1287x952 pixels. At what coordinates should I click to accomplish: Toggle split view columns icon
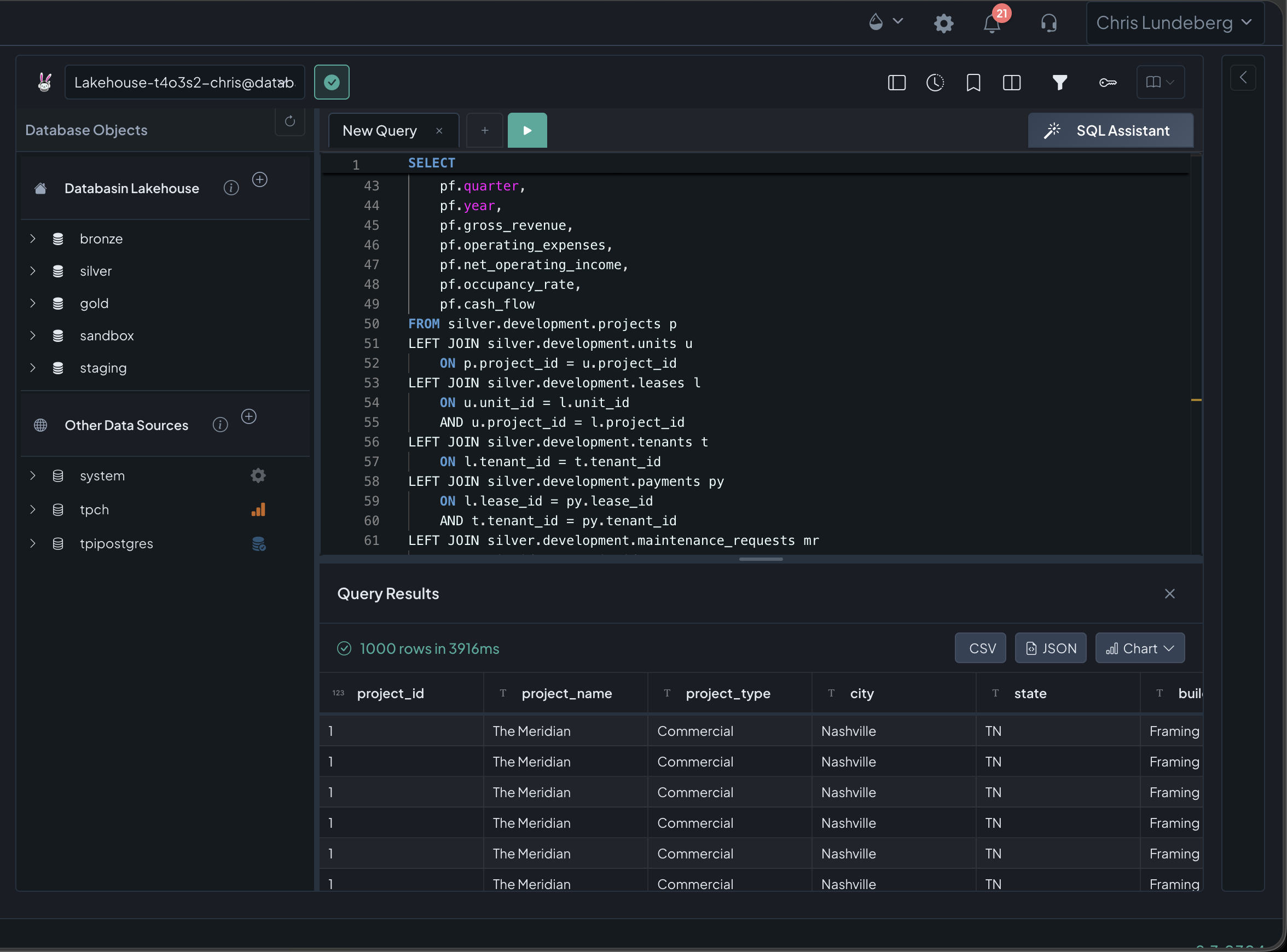[x=1012, y=83]
